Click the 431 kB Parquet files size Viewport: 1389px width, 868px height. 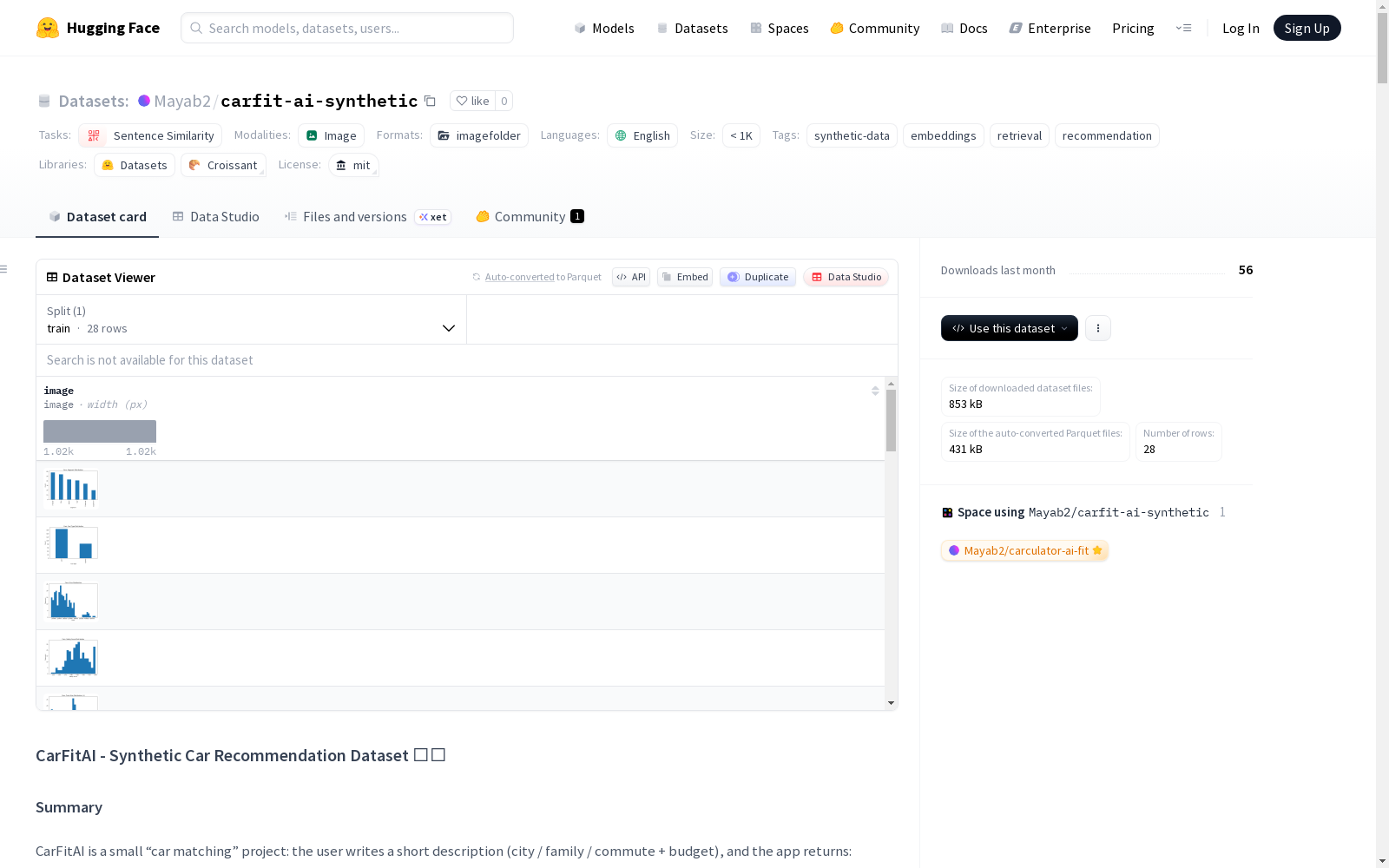(x=965, y=450)
